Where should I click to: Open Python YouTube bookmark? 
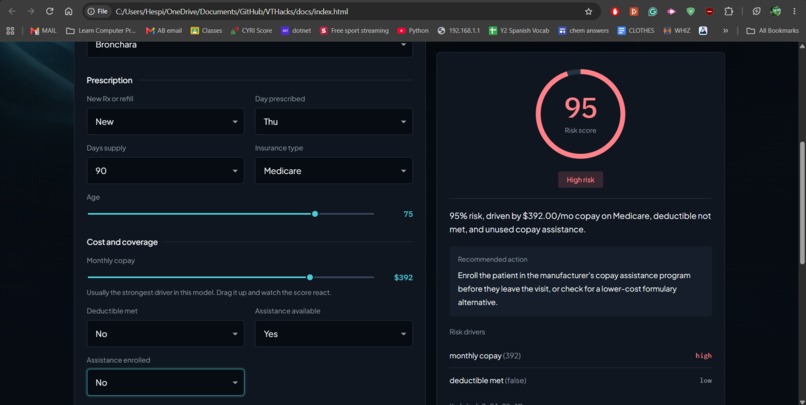click(x=413, y=31)
